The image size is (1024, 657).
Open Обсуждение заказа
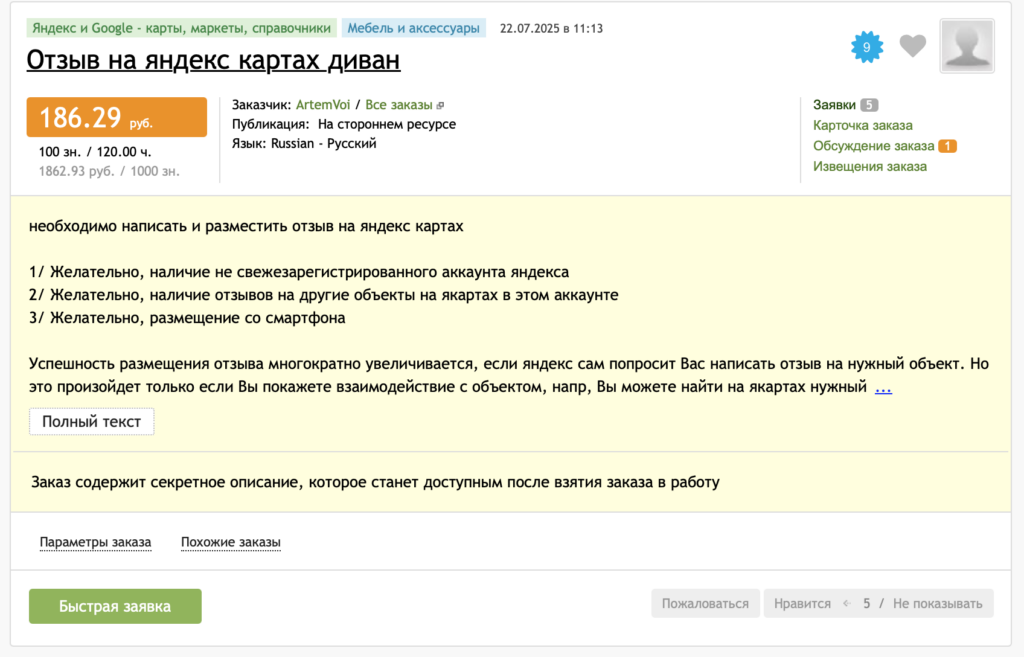coord(873,146)
